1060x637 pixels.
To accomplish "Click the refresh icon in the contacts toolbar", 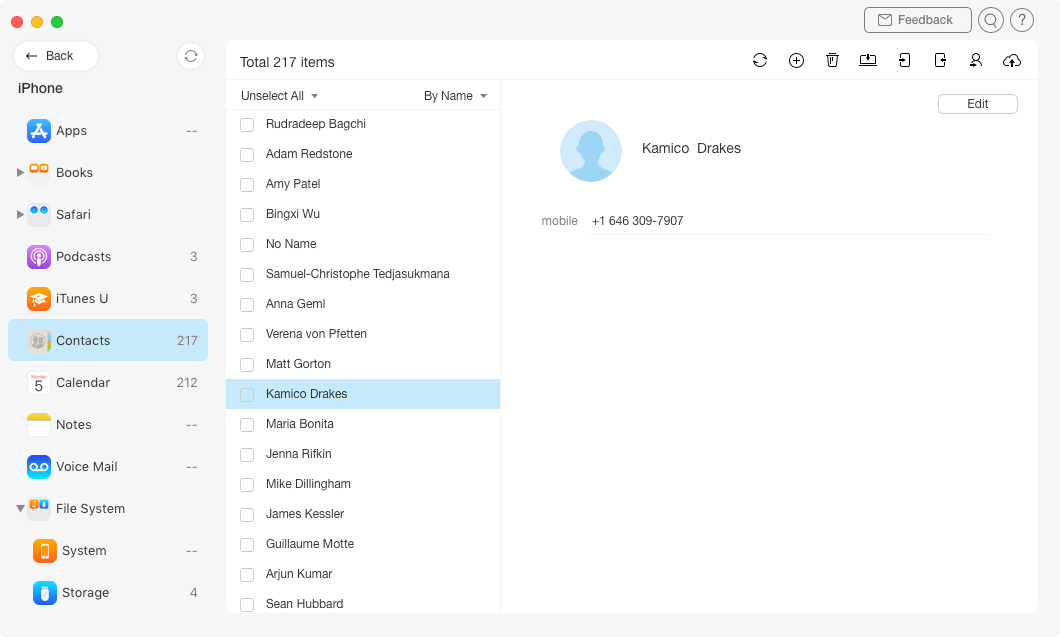I will (x=760, y=61).
